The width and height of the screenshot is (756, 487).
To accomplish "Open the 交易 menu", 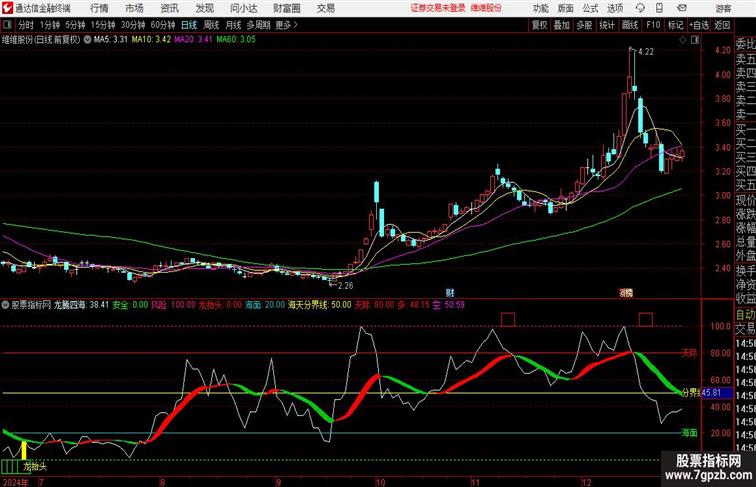I will click(x=325, y=8).
